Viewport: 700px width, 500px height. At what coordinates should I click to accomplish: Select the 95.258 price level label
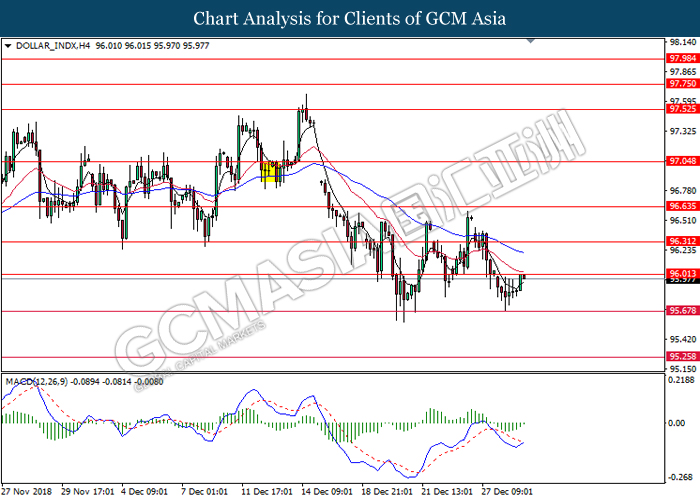pos(683,357)
